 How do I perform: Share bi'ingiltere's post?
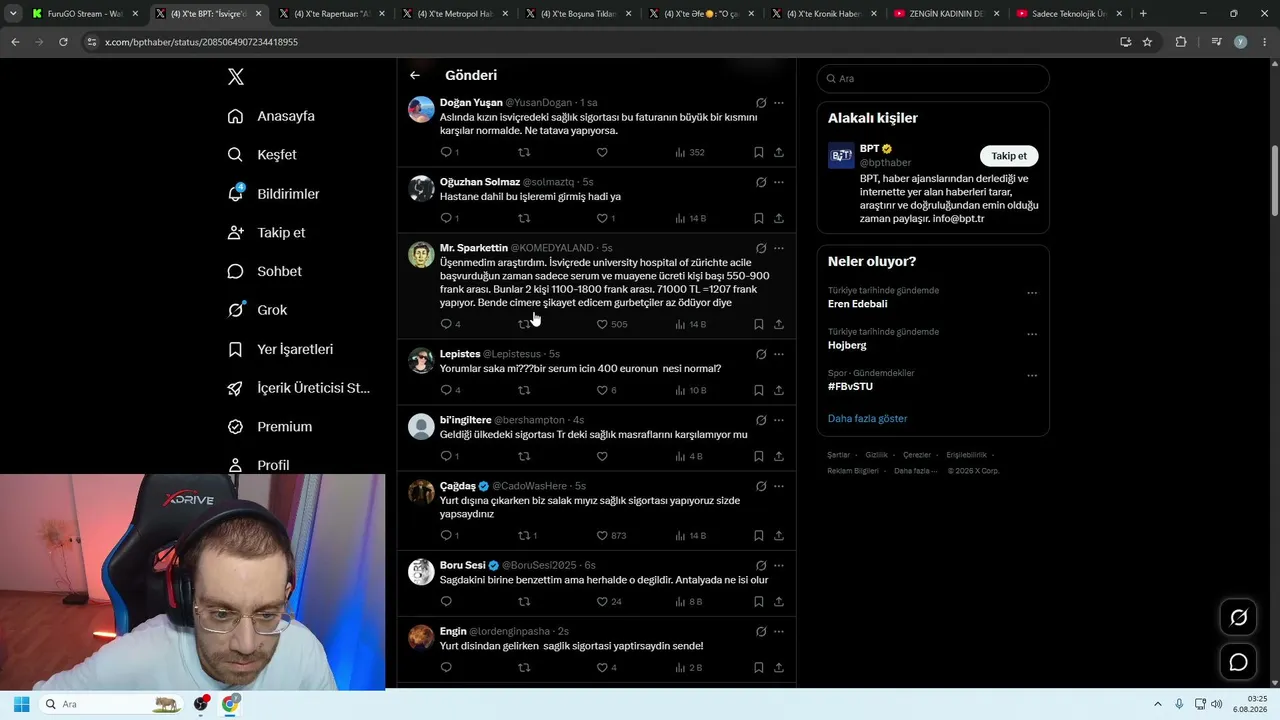(x=779, y=456)
